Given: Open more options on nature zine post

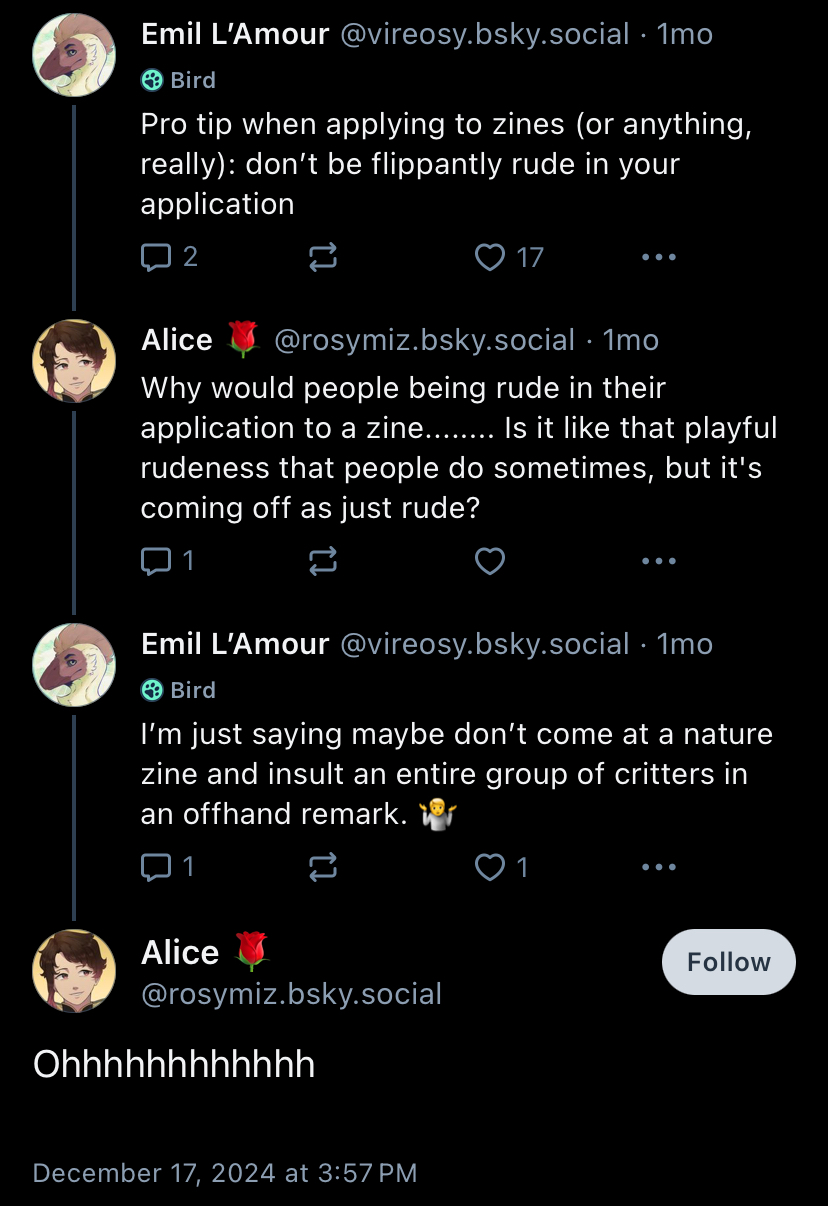Looking at the screenshot, I should click(x=659, y=867).
